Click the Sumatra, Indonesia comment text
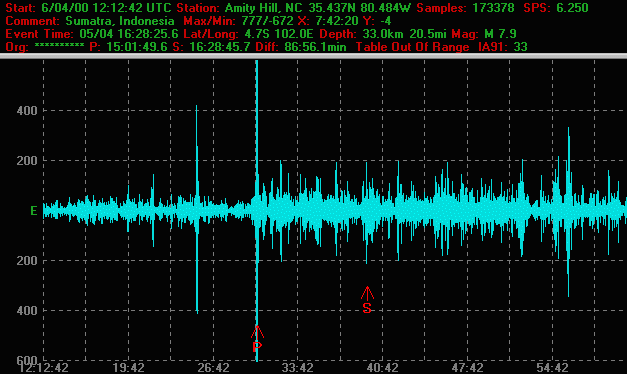This screenshot has height=374, width=627. 120,21
